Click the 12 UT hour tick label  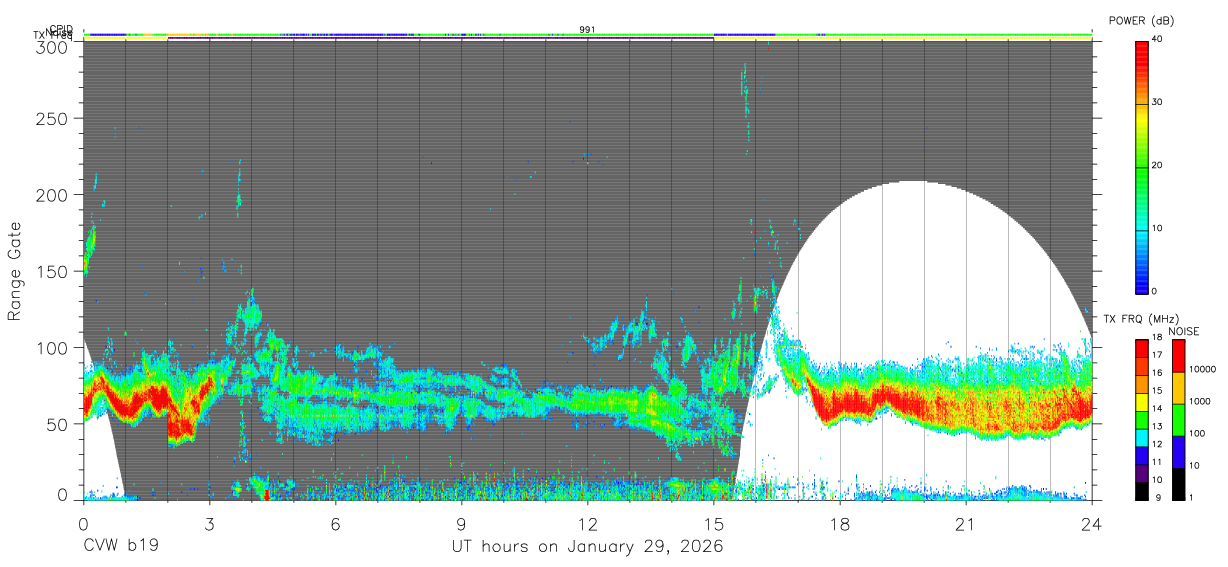coord(587,523)
